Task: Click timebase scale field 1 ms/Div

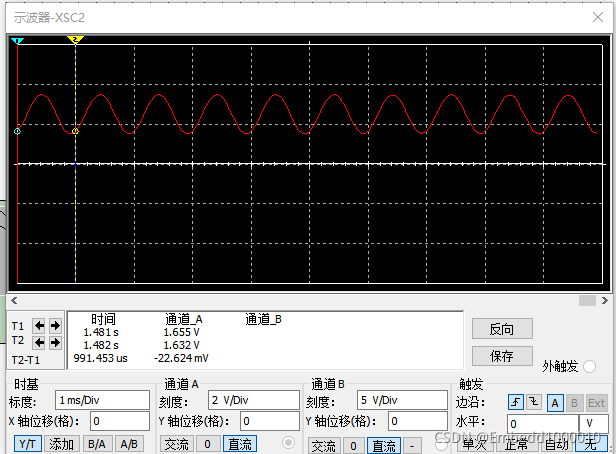Action: [x=102, y=400]
